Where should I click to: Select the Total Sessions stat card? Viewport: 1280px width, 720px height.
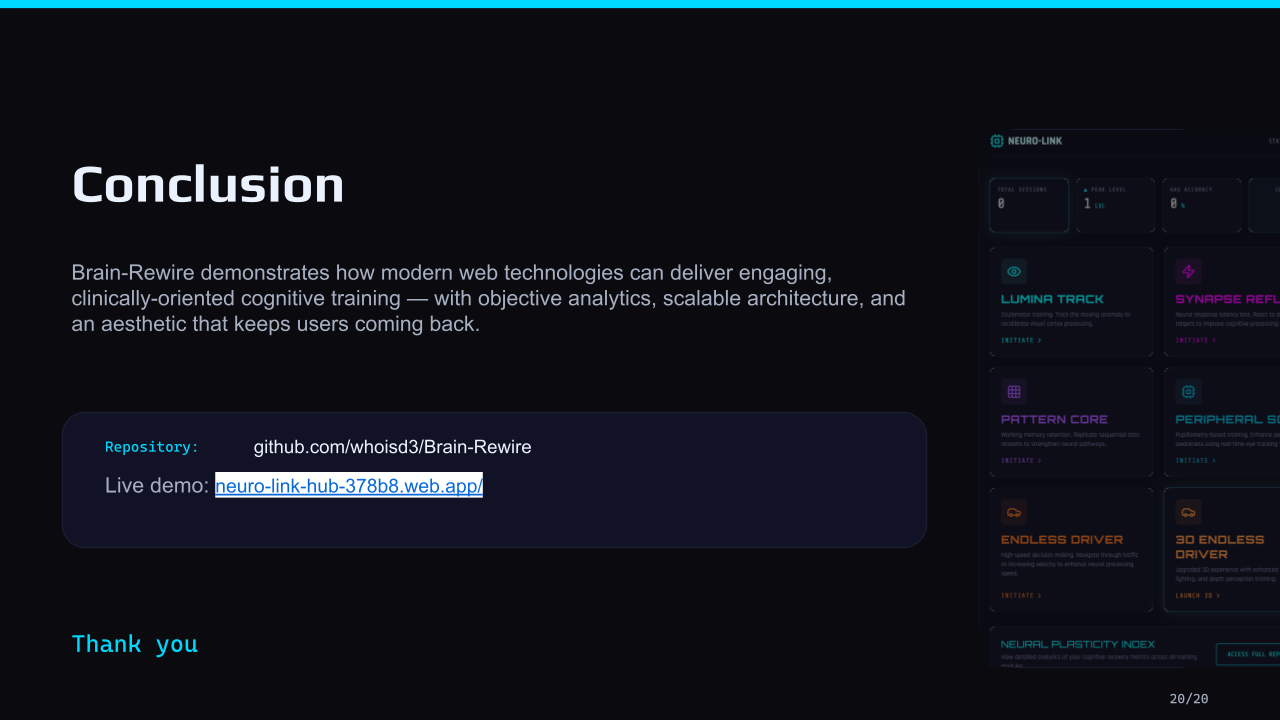point(1029,205)
